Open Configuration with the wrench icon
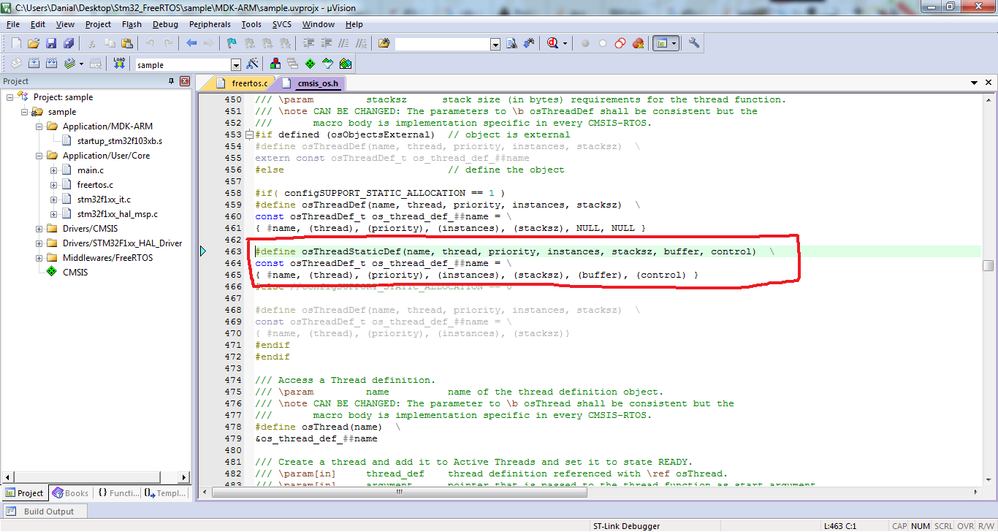Viewport: 998px width, 532px height. pos(694,43)
